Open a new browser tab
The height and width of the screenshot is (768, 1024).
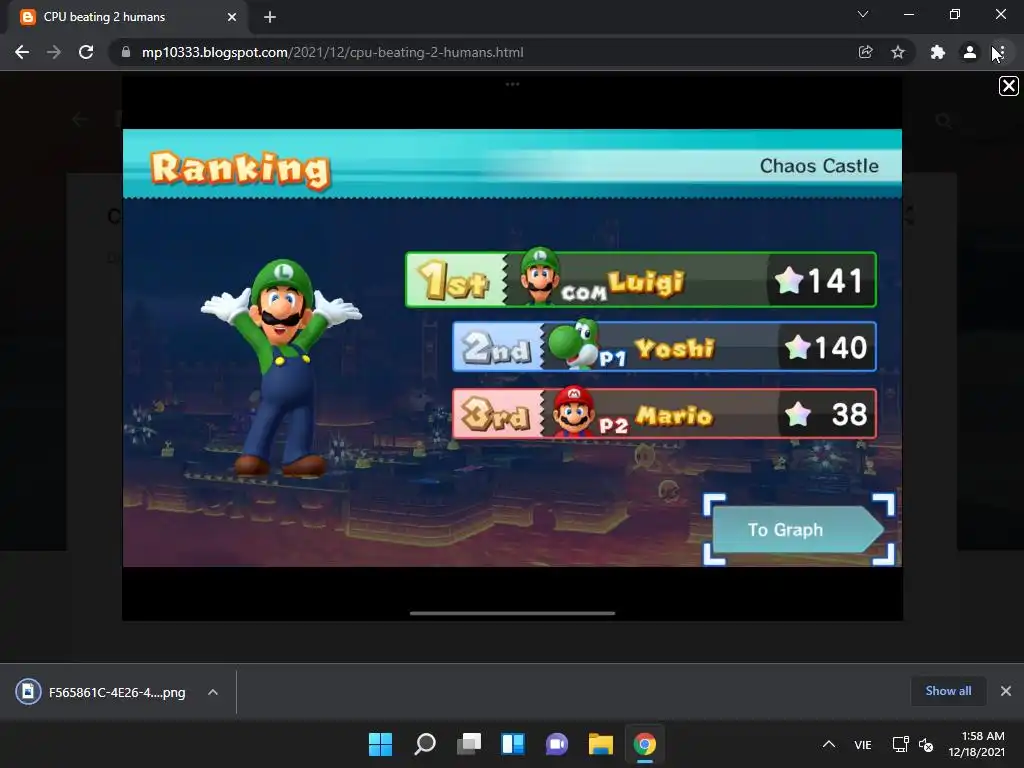tap(270, 17)
